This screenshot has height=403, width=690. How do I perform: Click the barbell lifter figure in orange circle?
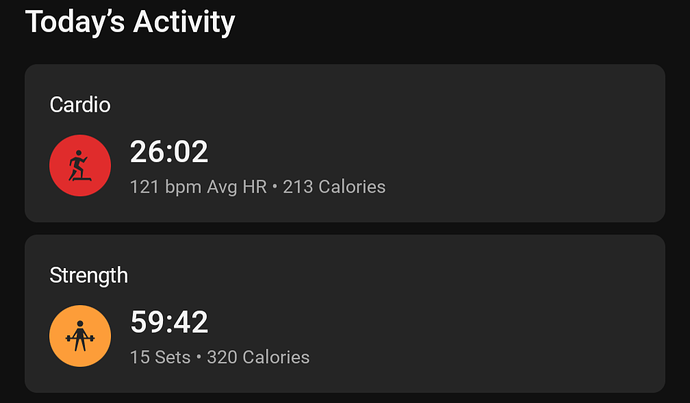pos(80,336)
